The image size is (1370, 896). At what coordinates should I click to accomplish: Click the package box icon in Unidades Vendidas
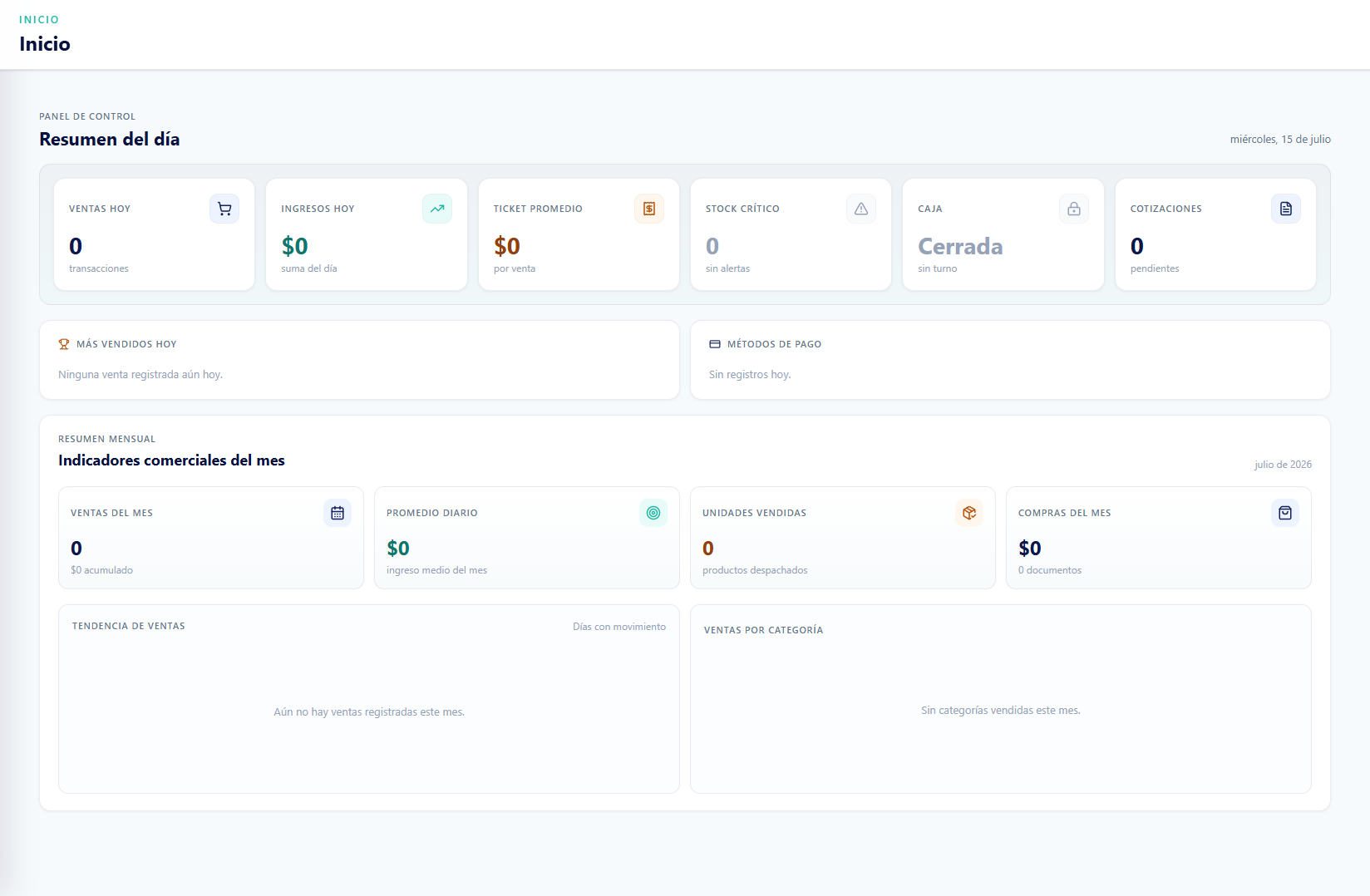(969, 513)
